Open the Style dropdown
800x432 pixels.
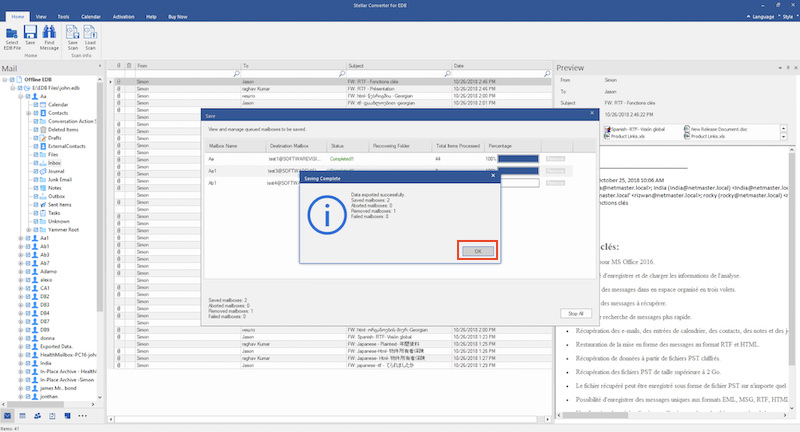coord(789,17)
